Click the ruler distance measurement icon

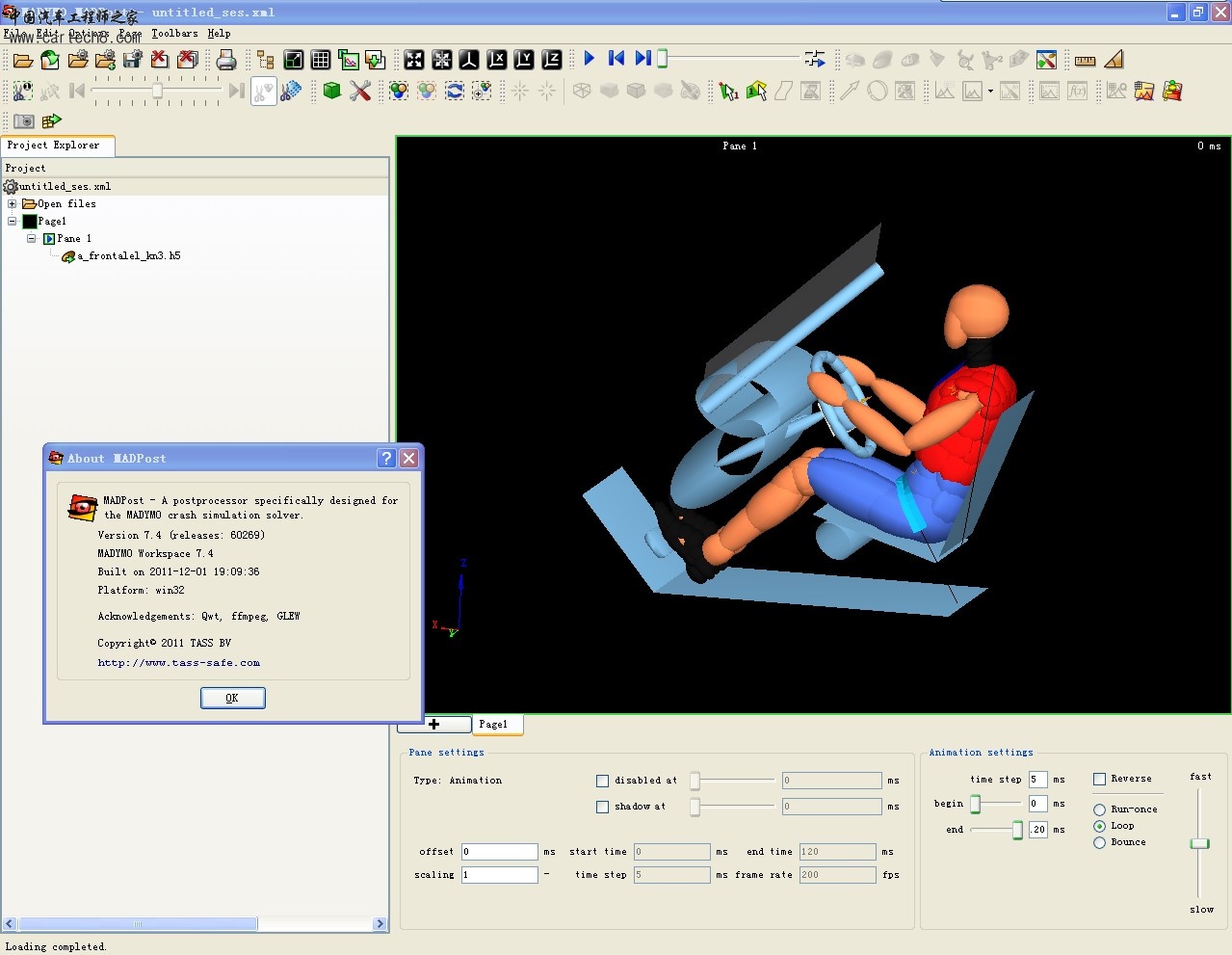click(x=1085, y=60)
